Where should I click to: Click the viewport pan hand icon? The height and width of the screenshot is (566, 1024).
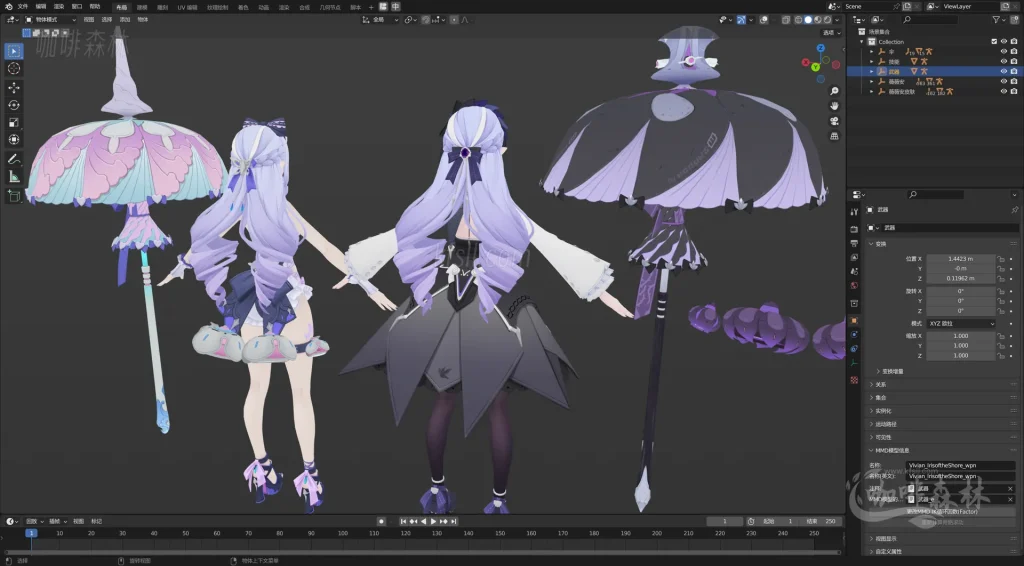[834, 106]
